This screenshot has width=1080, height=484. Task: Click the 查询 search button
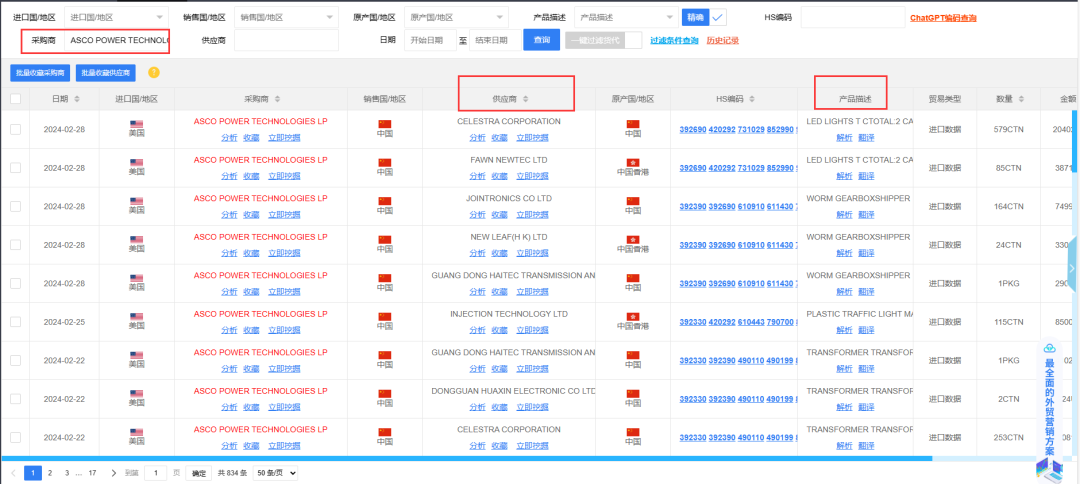(x=541, y=40)
